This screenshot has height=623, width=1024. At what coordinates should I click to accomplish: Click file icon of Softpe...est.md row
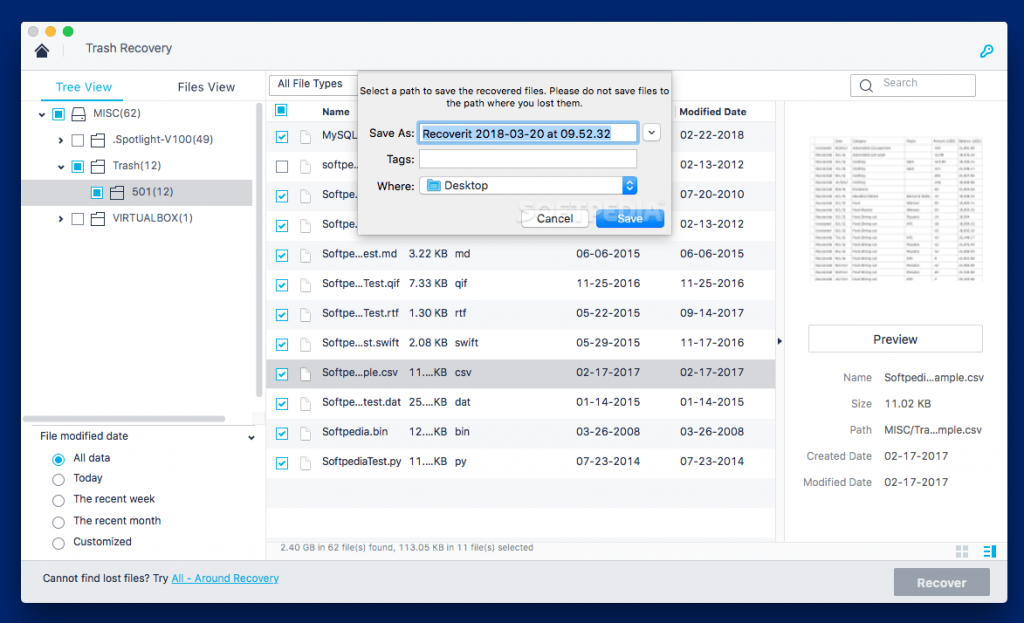coord(305,255)
